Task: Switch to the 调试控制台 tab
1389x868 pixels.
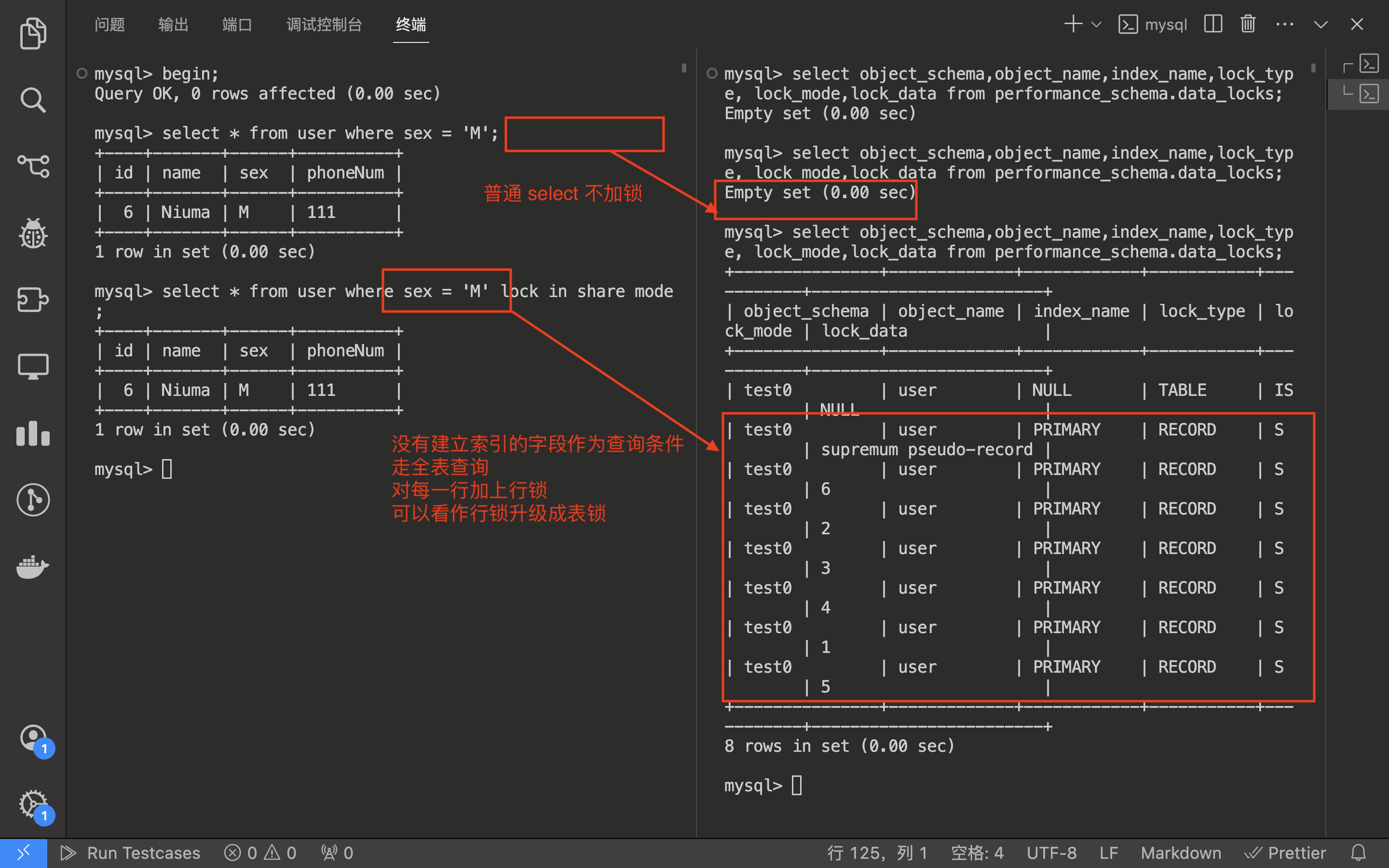Action: point(324,24)
